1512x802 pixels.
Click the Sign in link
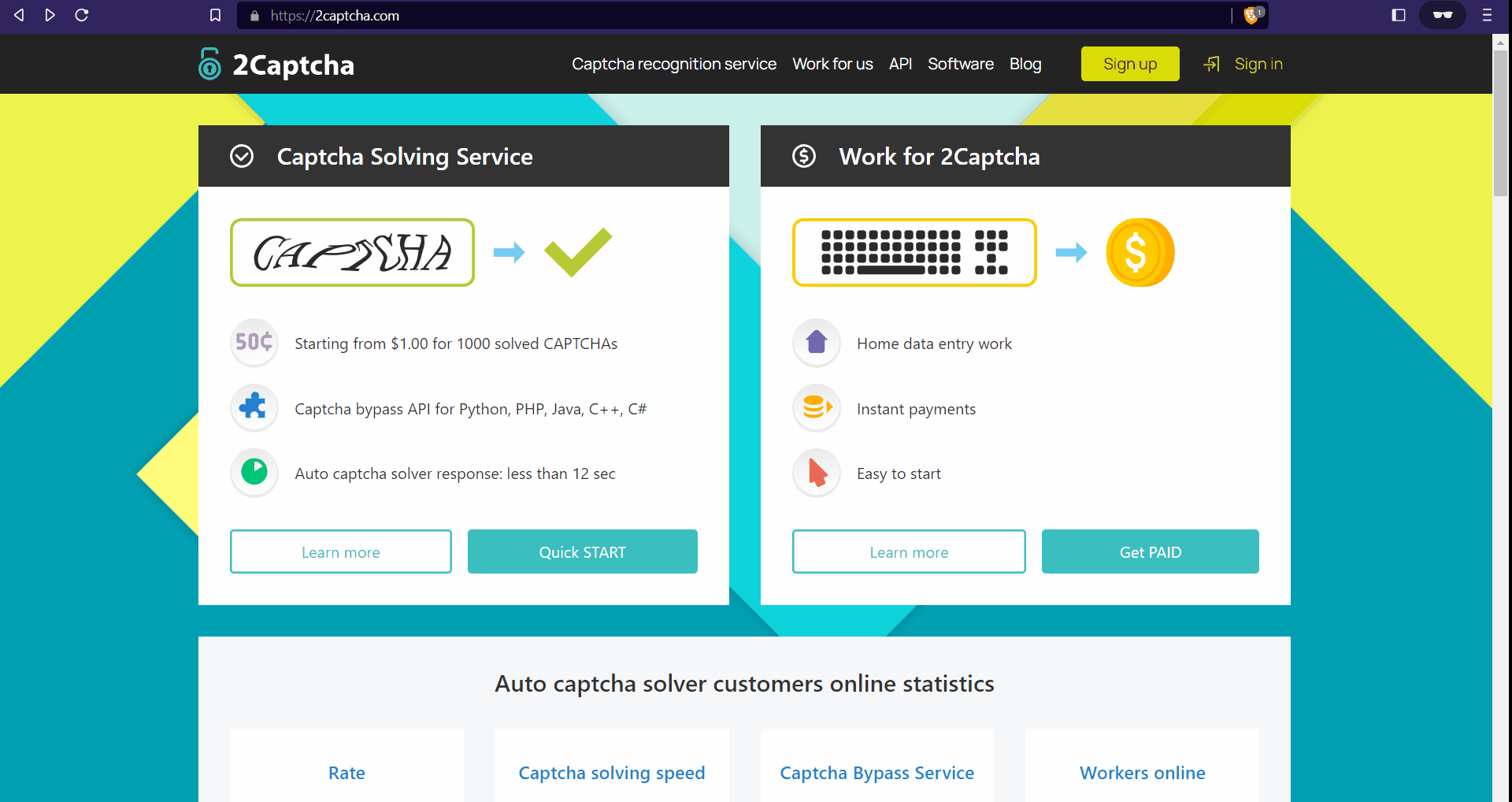coord(1258,64)
